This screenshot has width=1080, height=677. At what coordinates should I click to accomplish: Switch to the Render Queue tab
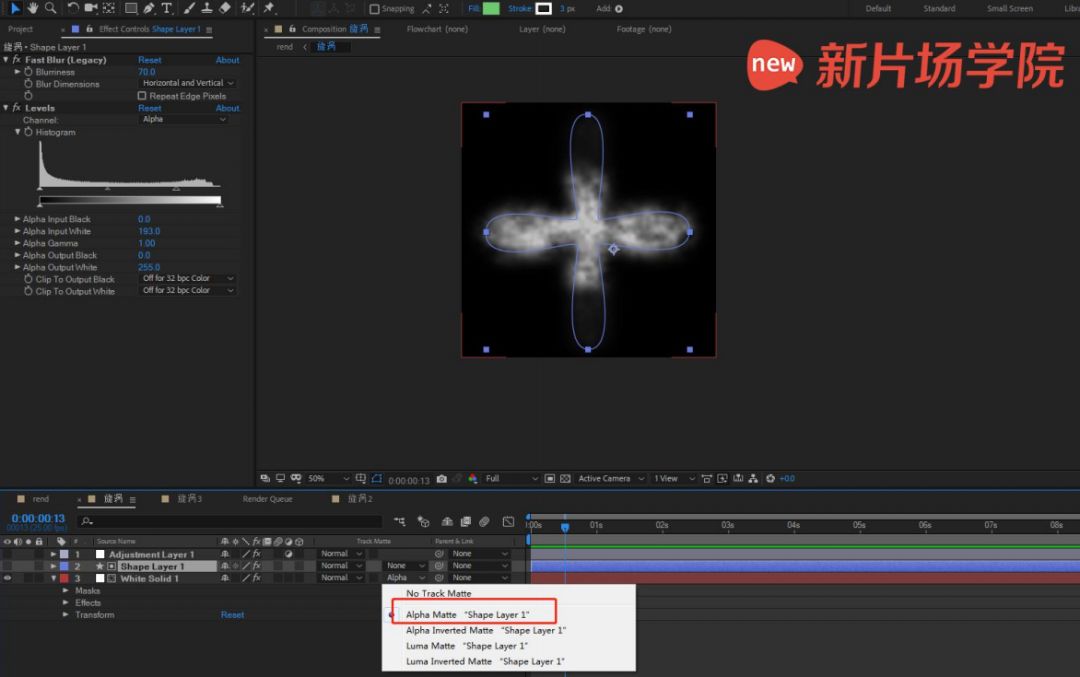267,499
